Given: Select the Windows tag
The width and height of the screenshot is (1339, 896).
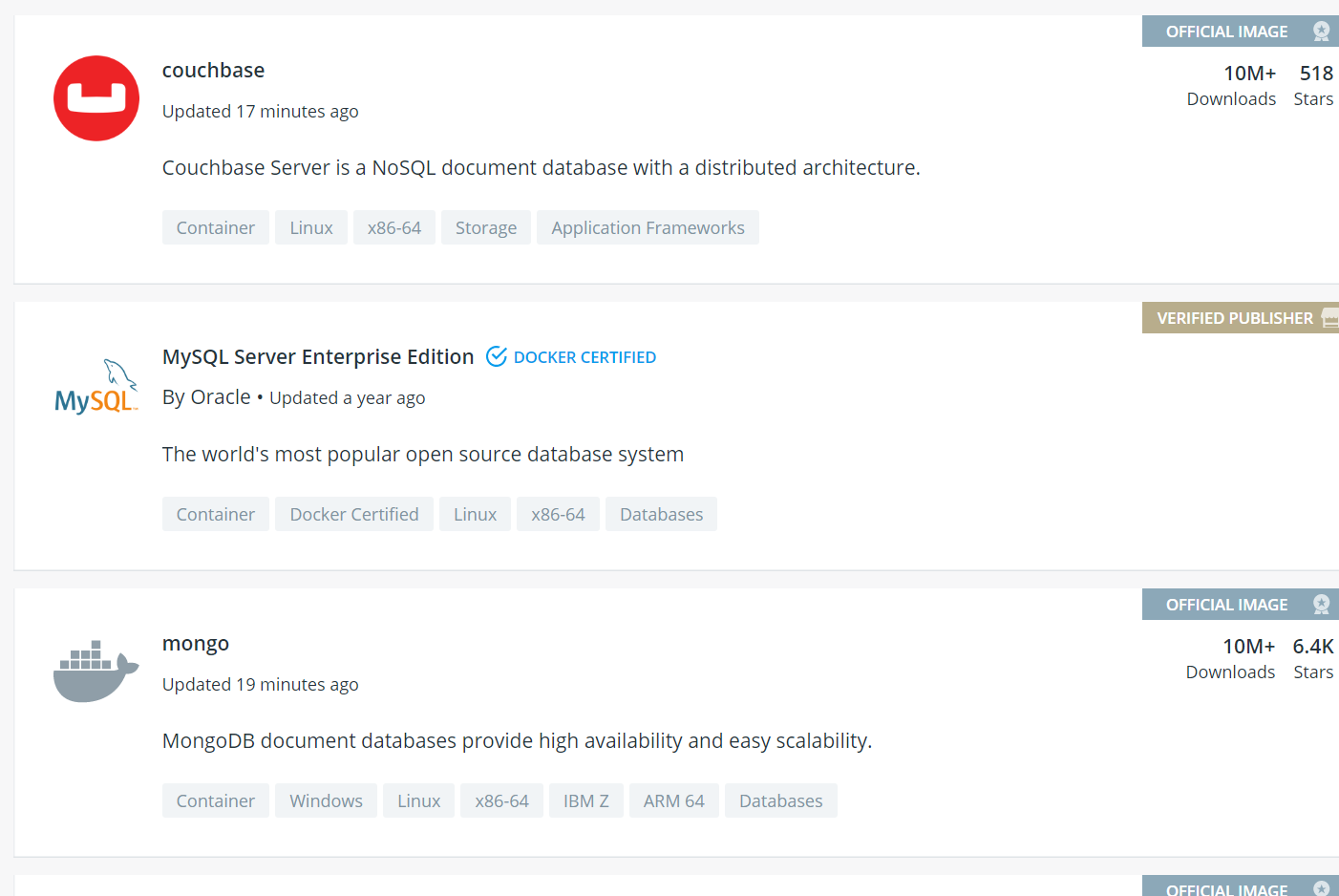Looking at the screenshot, I should (x=326, y=800).
